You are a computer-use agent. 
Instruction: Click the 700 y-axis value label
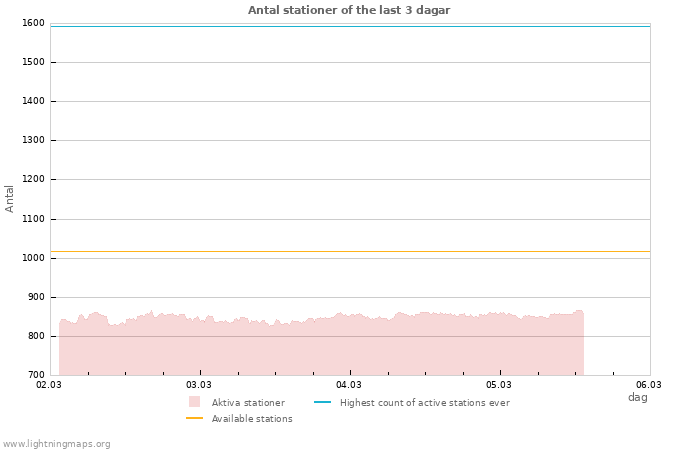click(35, 375)
